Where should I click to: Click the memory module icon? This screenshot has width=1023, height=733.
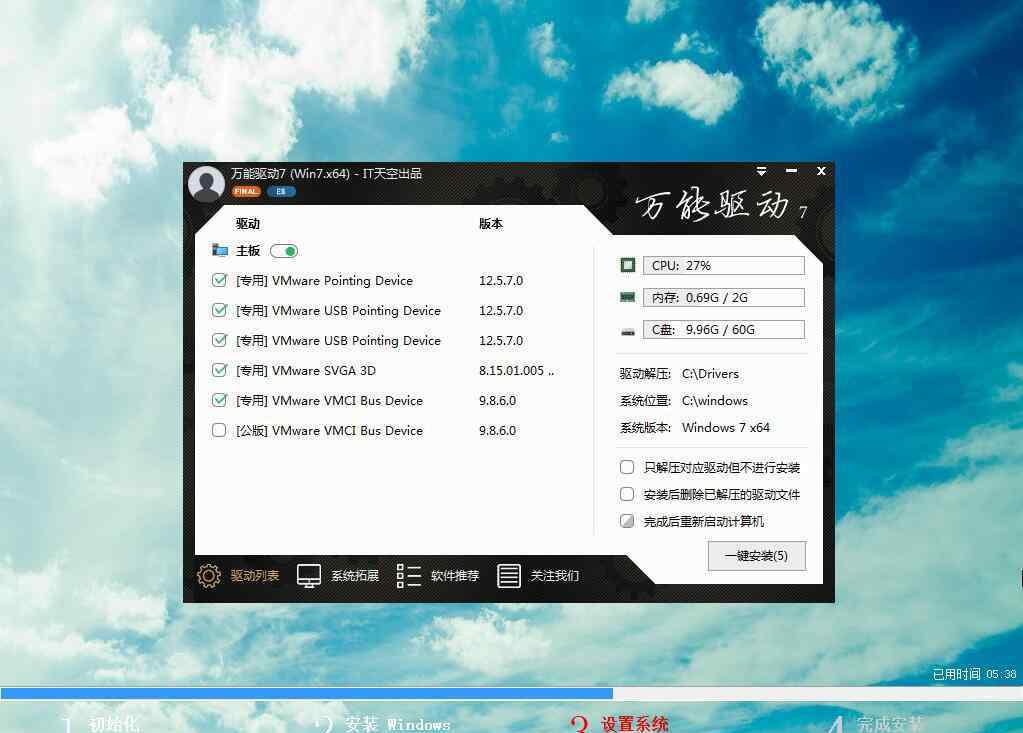[628, 297]
